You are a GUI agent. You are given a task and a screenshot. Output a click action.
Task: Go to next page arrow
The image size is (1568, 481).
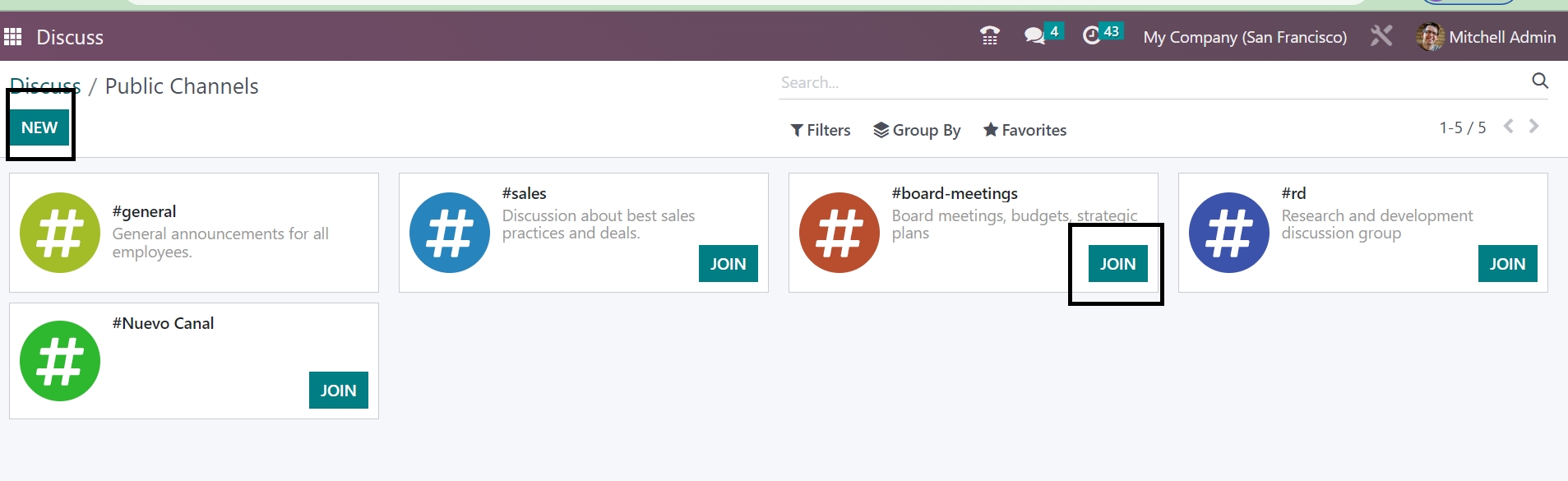(x=1534, y=127)
